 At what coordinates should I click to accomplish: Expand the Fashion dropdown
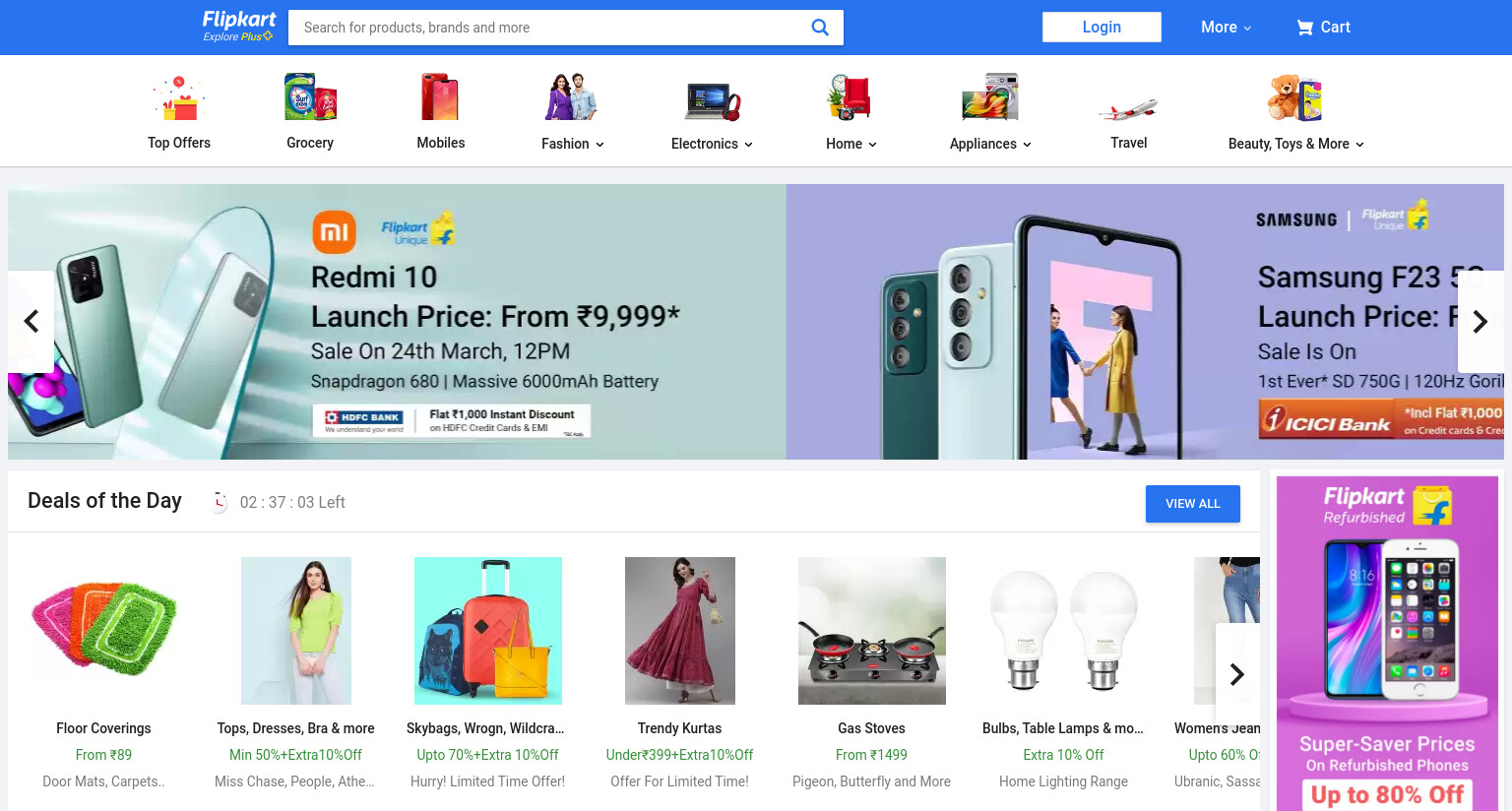573,144
